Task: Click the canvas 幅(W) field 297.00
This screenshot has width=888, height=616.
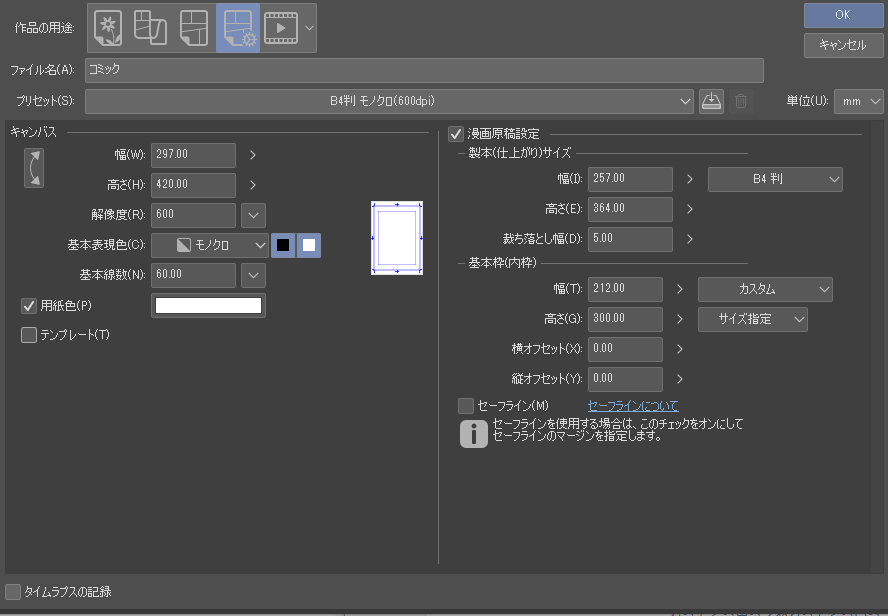Action: pyautogui.click(x=193, y=155)
